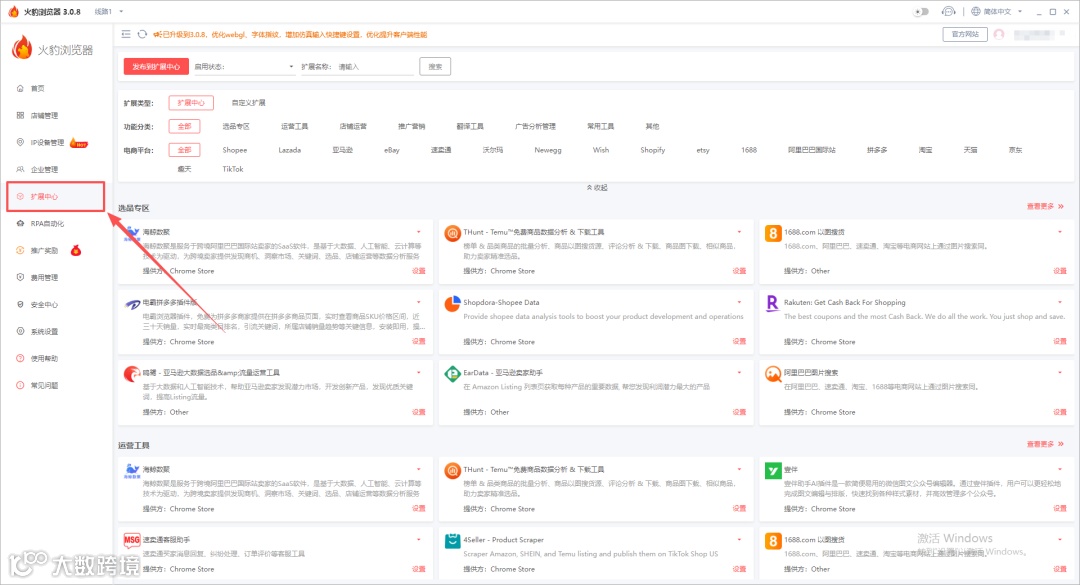Click the 电霸拼多多插件版 extension icon
This screenshot has width=1080, height=585.
coord(132,303)
